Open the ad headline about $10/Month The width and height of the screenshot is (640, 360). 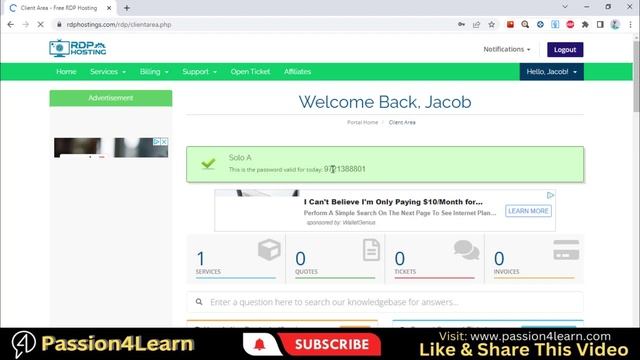tap(393, 202)
